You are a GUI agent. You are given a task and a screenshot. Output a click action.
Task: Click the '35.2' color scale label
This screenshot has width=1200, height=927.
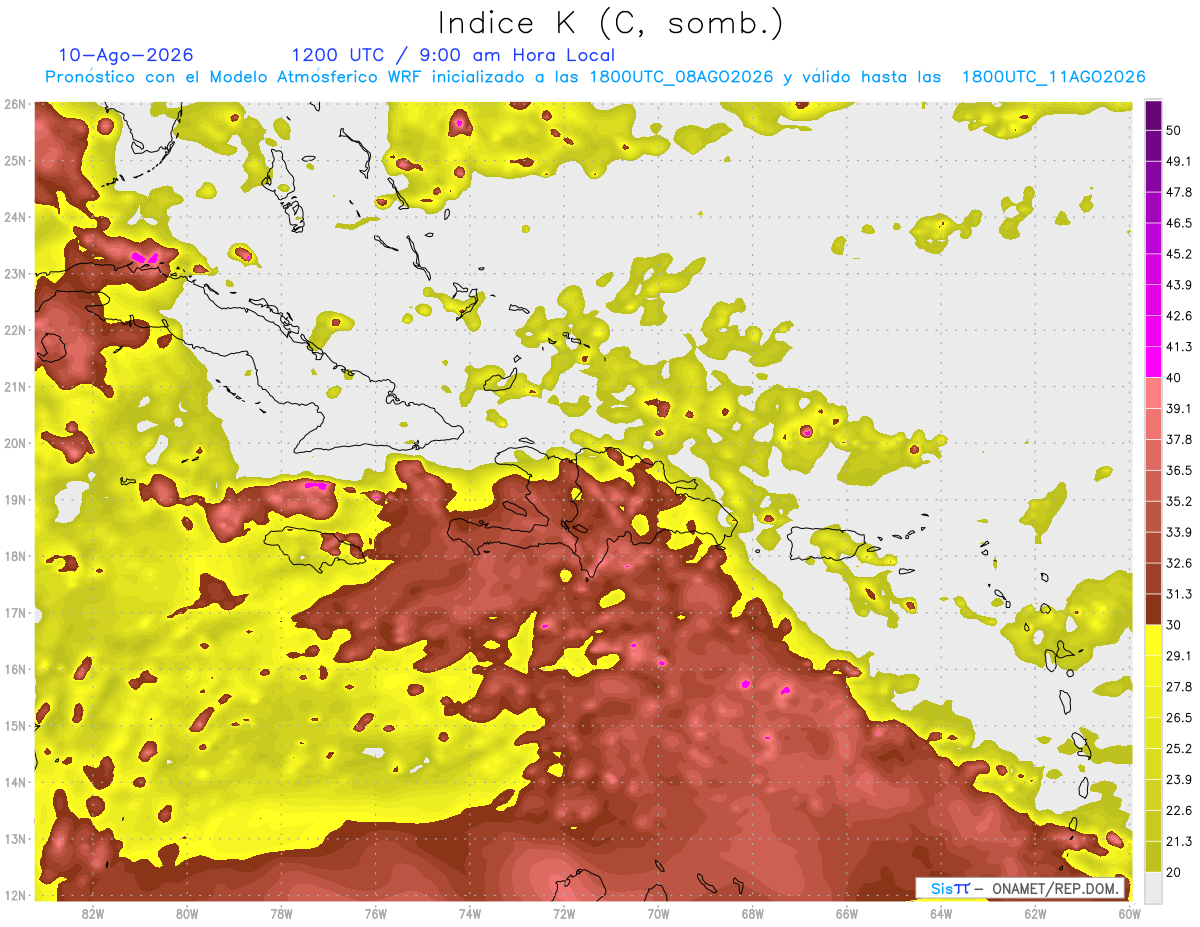click(1178, 501)
